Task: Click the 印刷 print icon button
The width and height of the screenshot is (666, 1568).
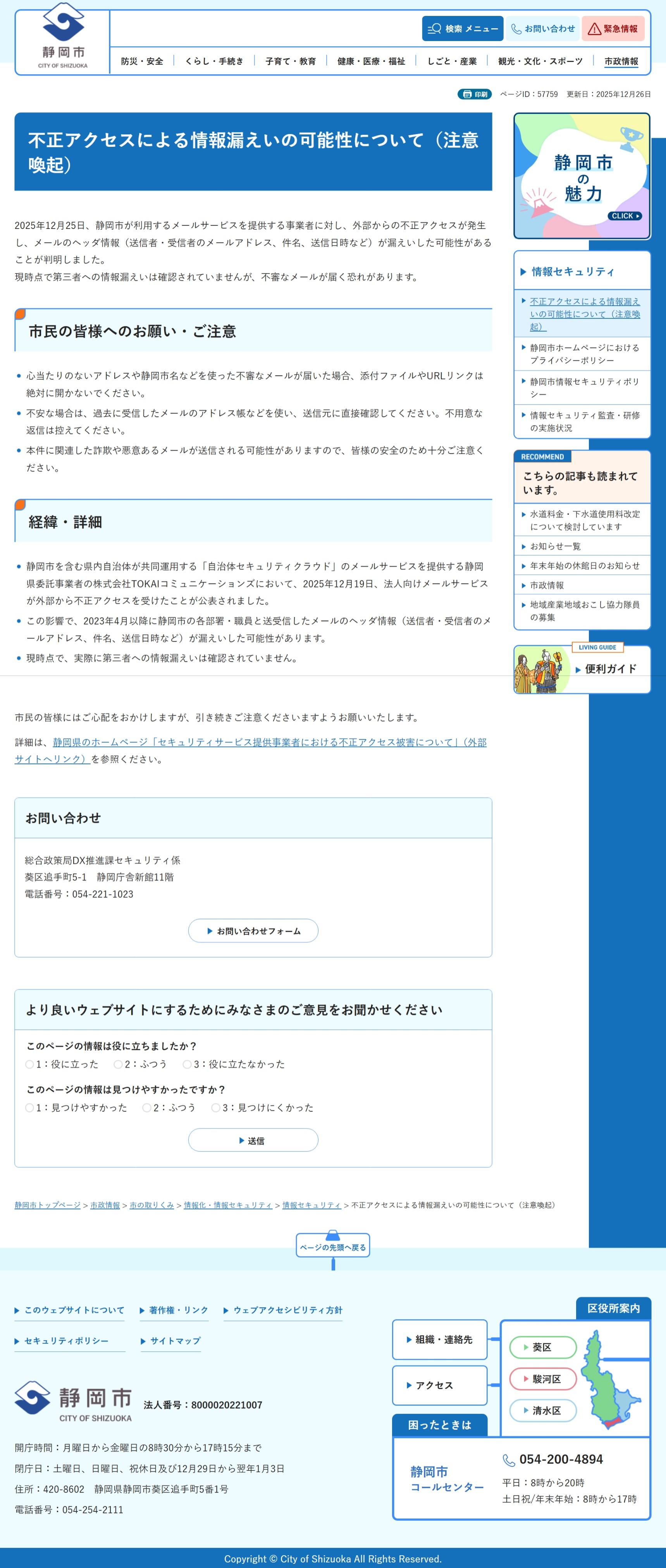Action: click(474, 94)
